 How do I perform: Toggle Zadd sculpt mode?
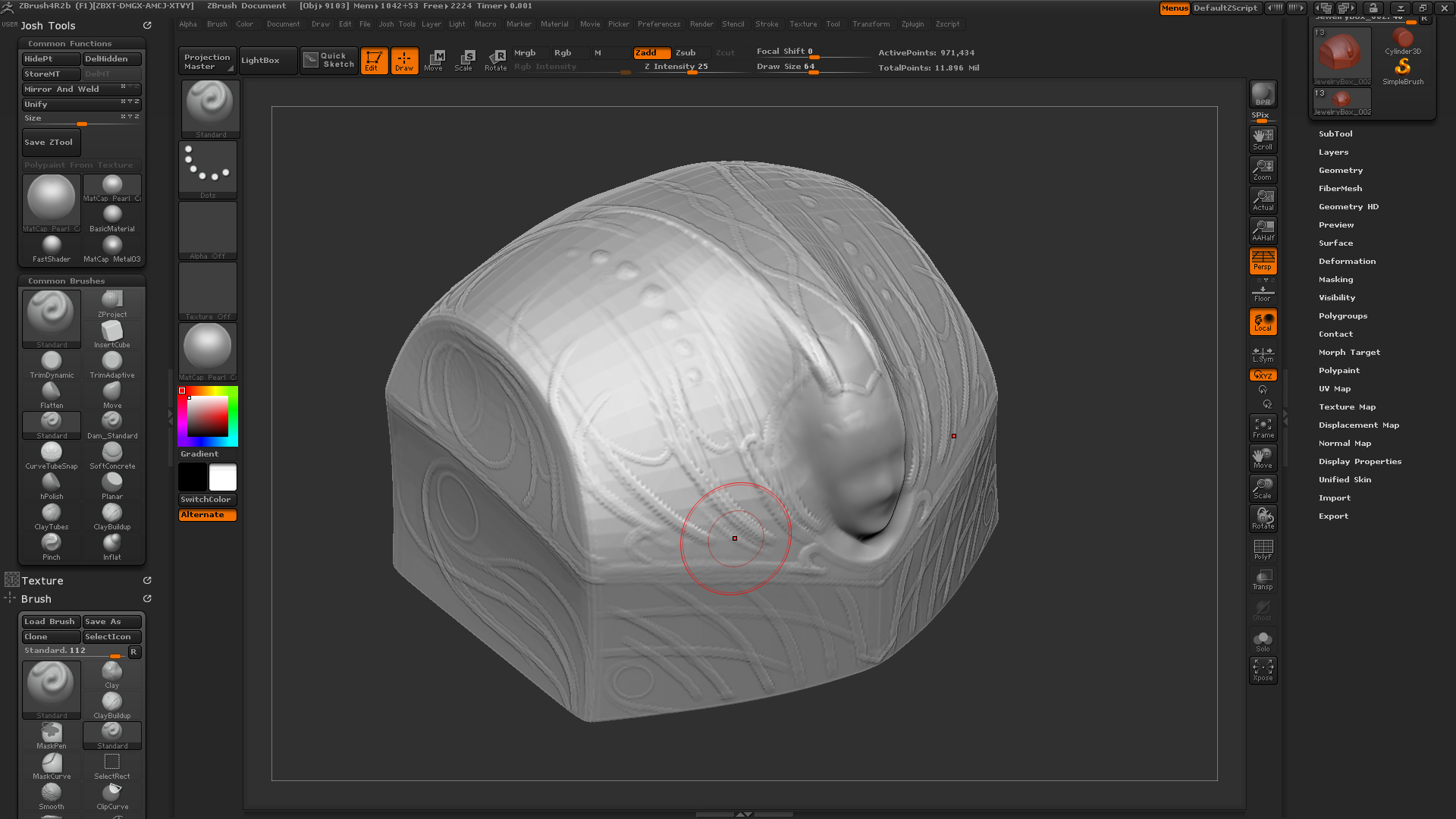click(x=652, y=53)
